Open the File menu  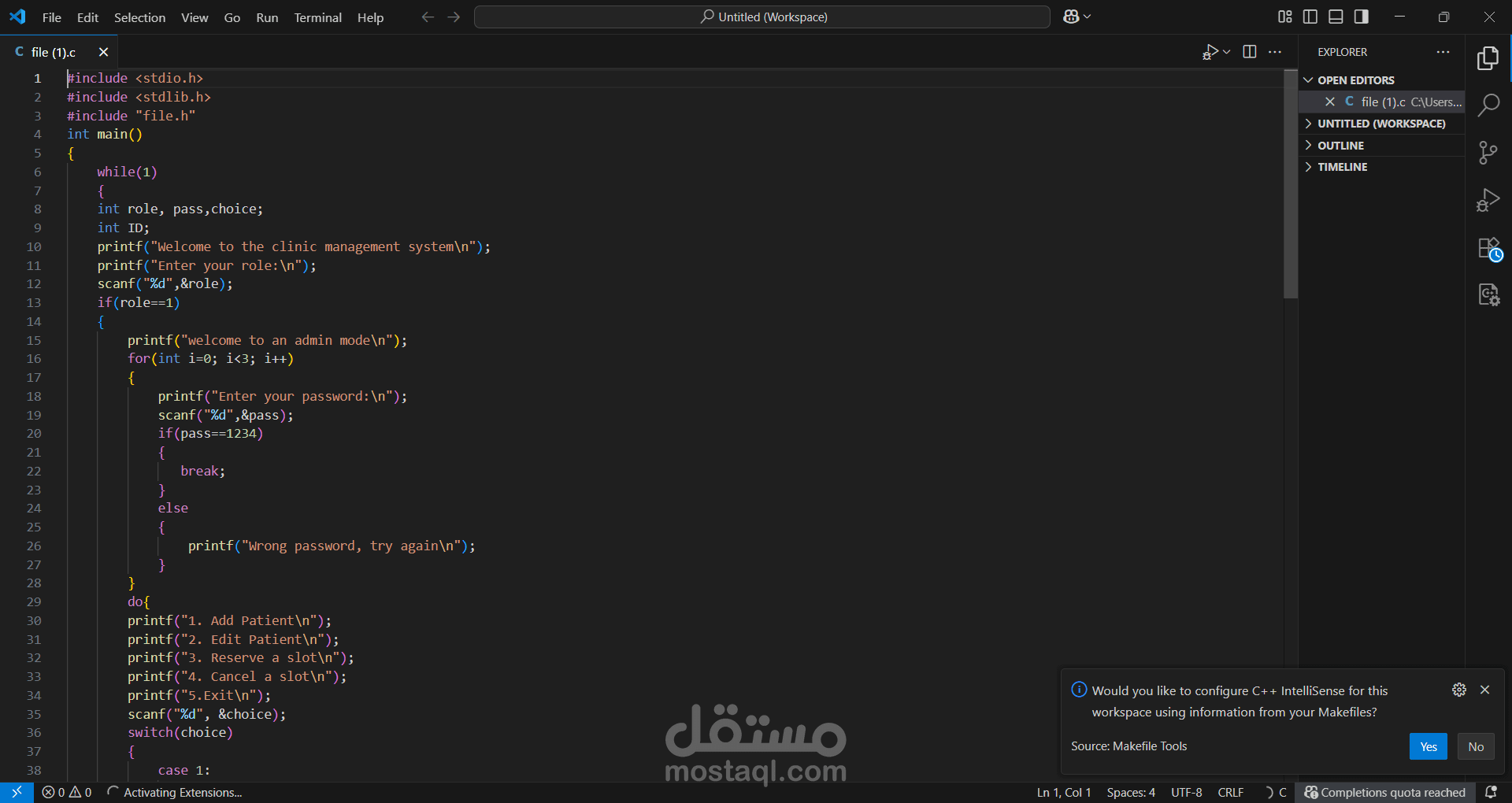point(52,17)
